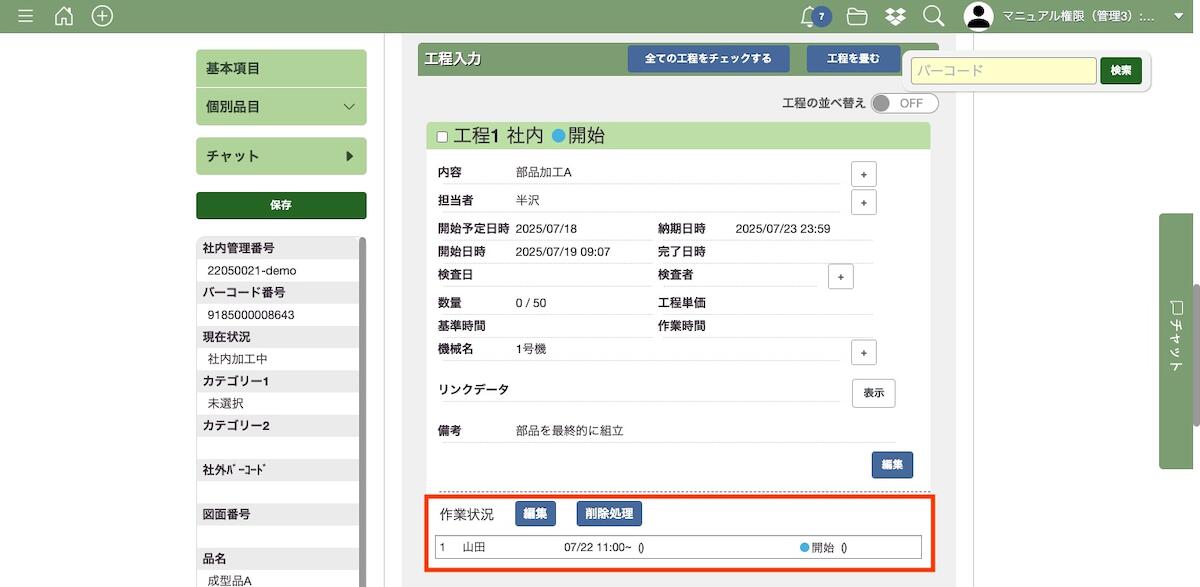Expand the チャット panel arrow
The width and height of the screenshot is (1200, 587).
point(349,156)
